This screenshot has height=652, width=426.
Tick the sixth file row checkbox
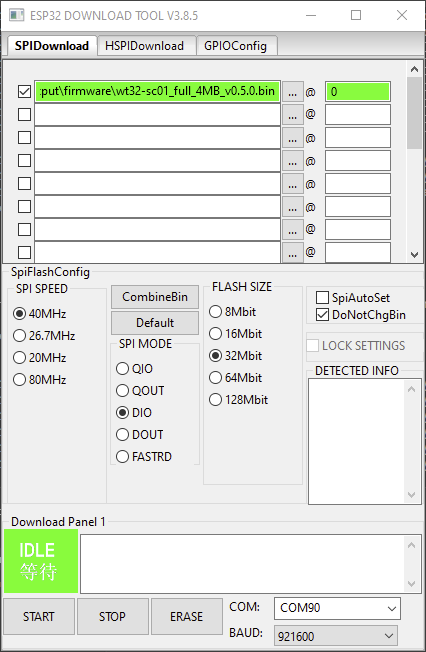25,206
